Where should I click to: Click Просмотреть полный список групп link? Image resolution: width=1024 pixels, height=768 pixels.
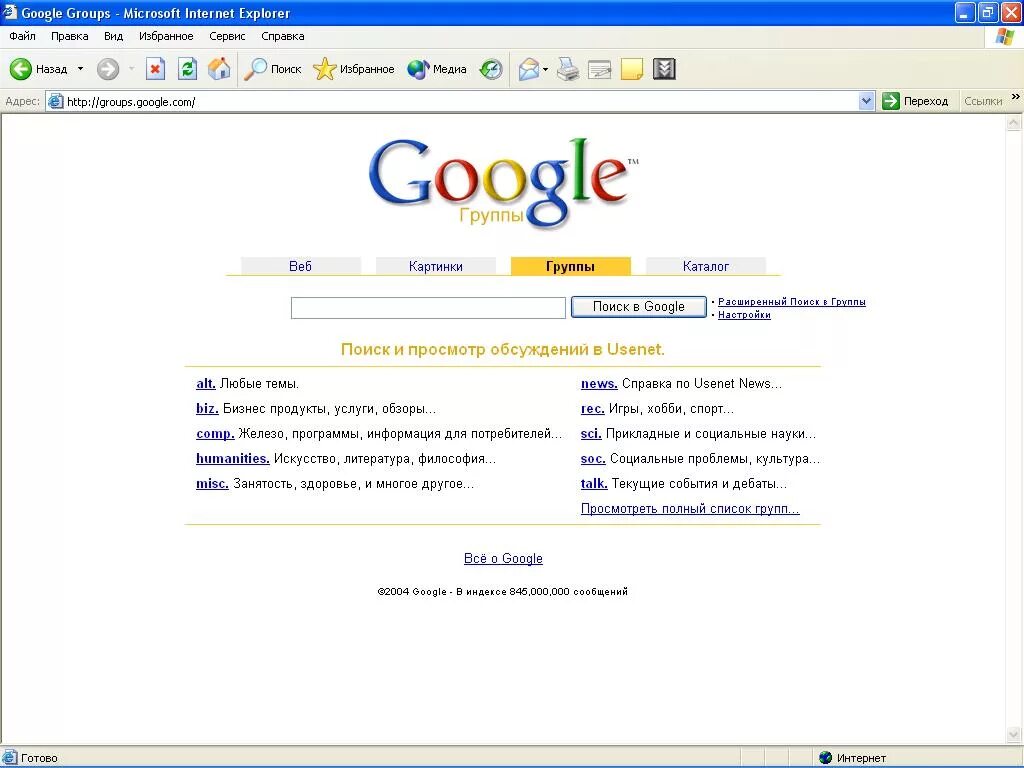click(x=690, y=509)
